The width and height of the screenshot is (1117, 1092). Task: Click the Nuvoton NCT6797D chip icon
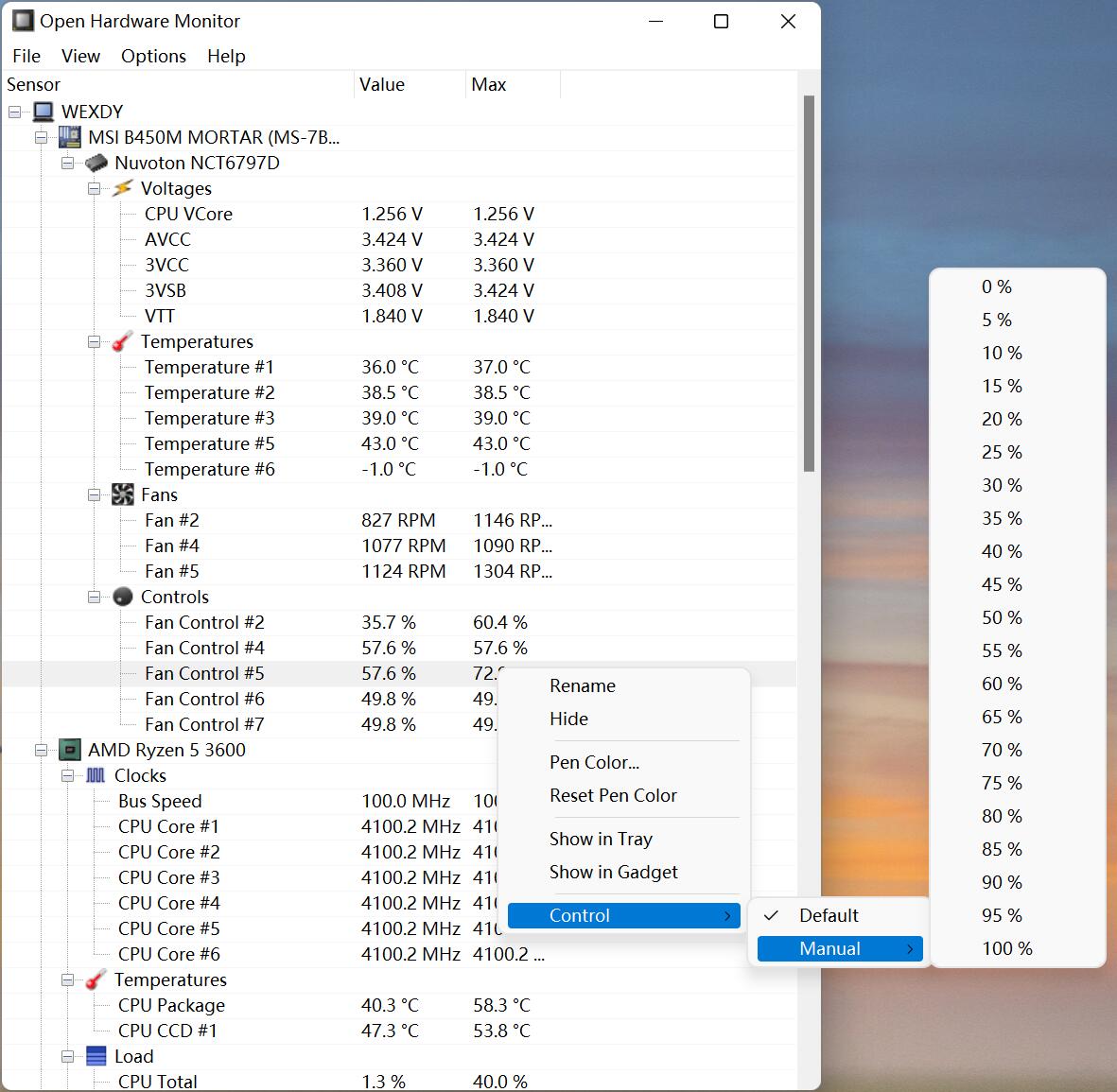click(x=96, y=163)
